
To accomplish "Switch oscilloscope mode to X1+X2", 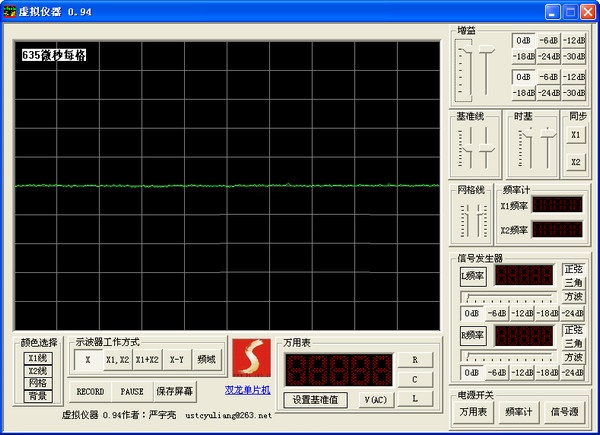I will (x=148, y=360).
